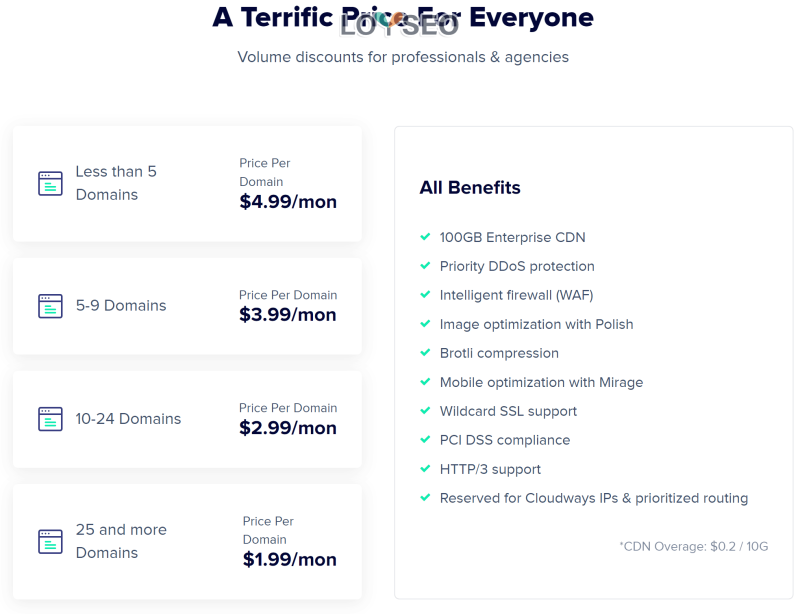800x614 pixels.
Task: Click the browser window icon beside Less than 5 Domains
Action: pos(50,183)
